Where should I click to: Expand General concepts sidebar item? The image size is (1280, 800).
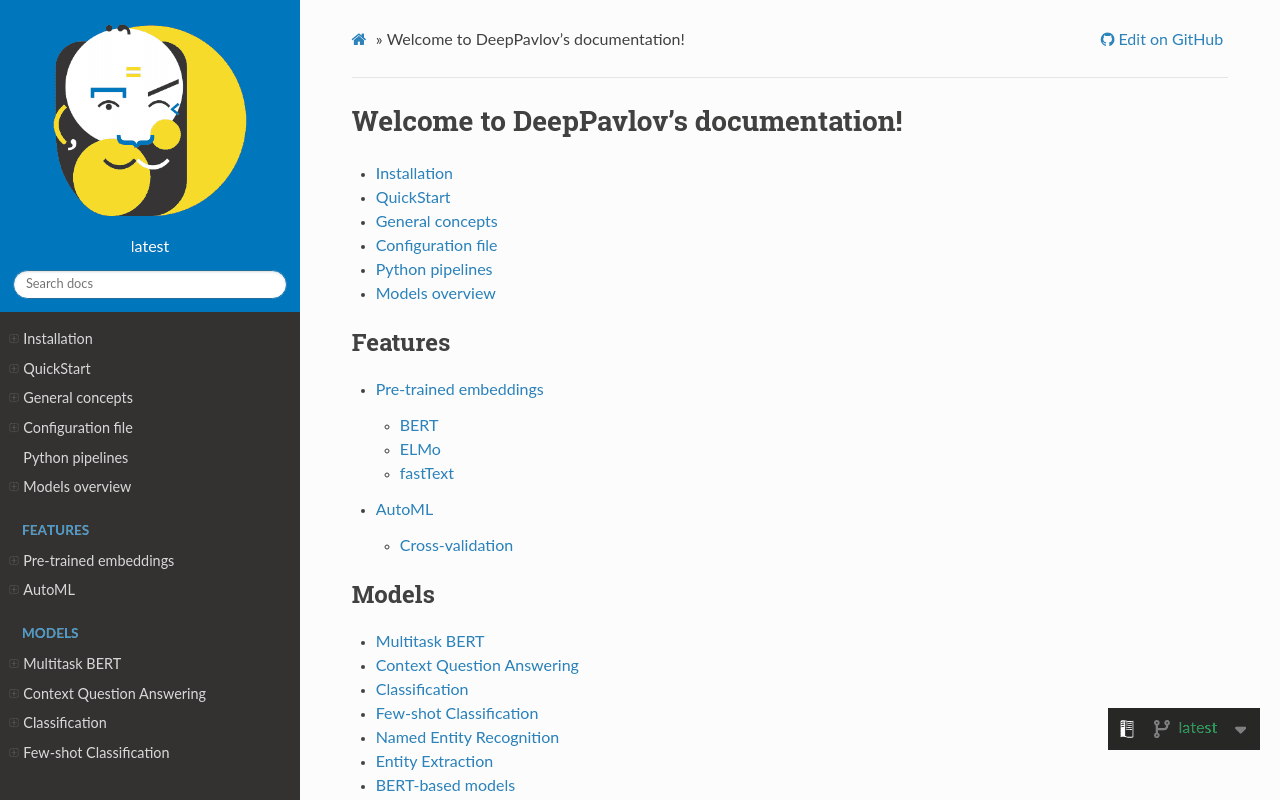coord(14,398)
